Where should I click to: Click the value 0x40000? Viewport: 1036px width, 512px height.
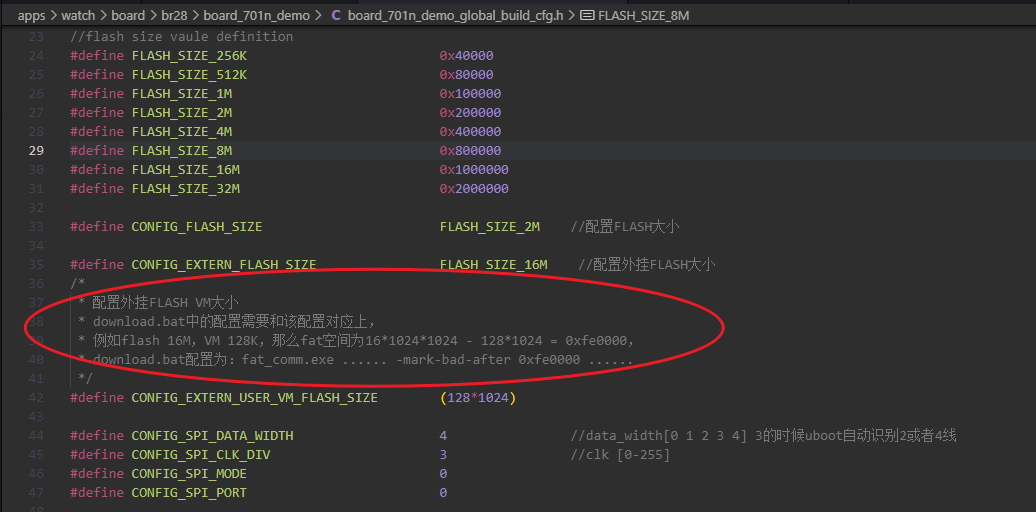point(466,55)
